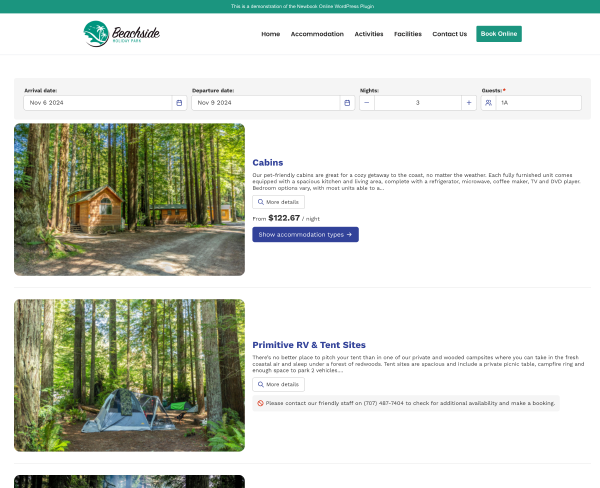Open More details for Primitive RV & Tent Sites

[x=279, y=384]
